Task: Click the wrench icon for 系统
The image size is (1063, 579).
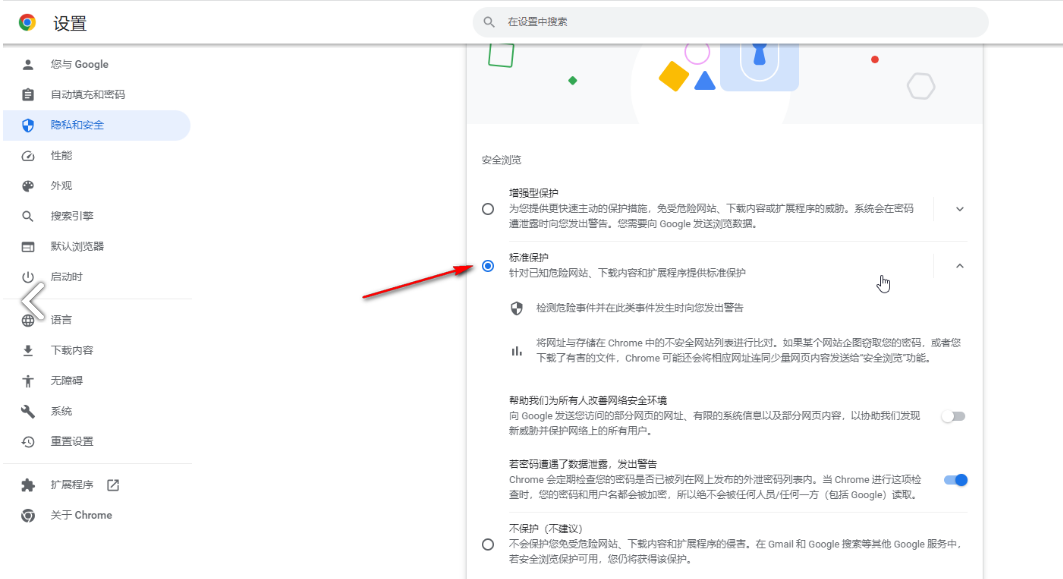Action: [x=28, y=412]
